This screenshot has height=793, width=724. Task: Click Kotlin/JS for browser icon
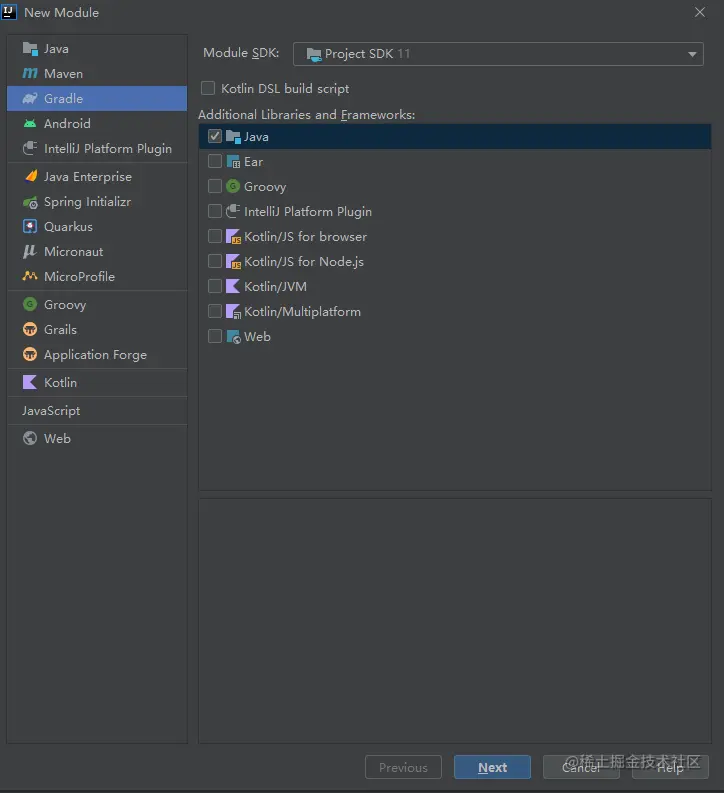pyautogui.click(x=233, y=237)
